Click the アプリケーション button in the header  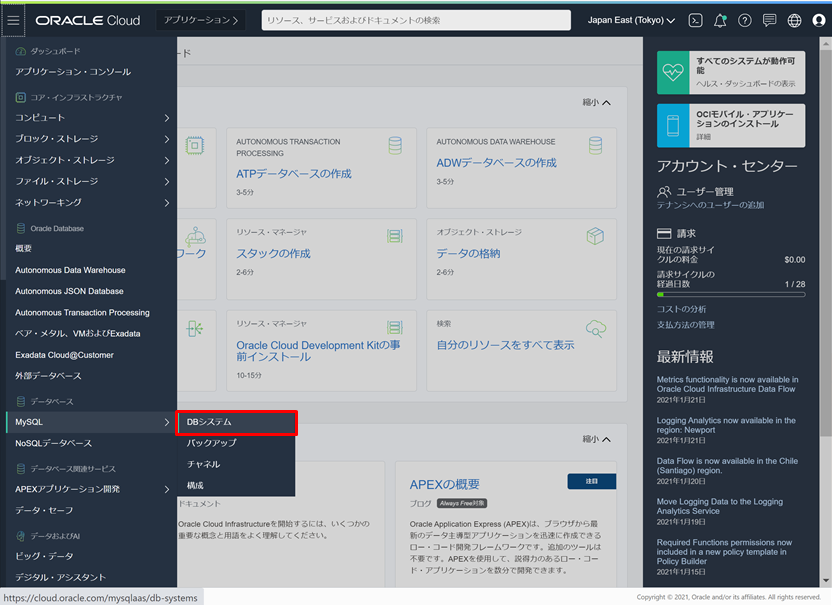[x=199, y=20]
